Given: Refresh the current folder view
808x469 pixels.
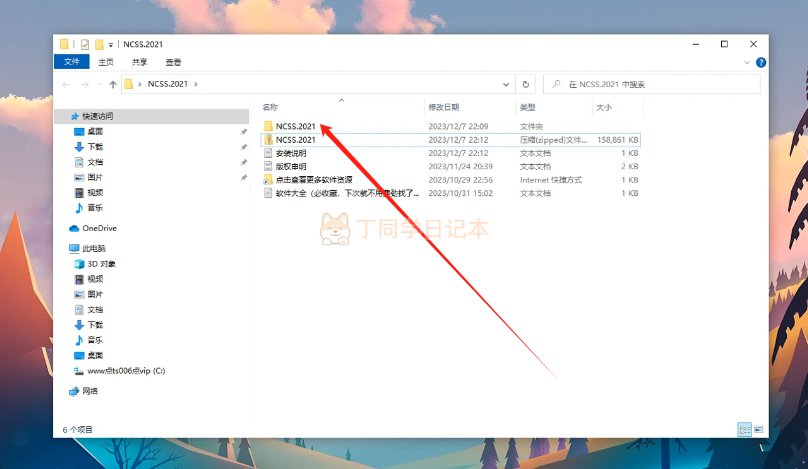Looking at the screenshot, I should click(x=526, y=85).
